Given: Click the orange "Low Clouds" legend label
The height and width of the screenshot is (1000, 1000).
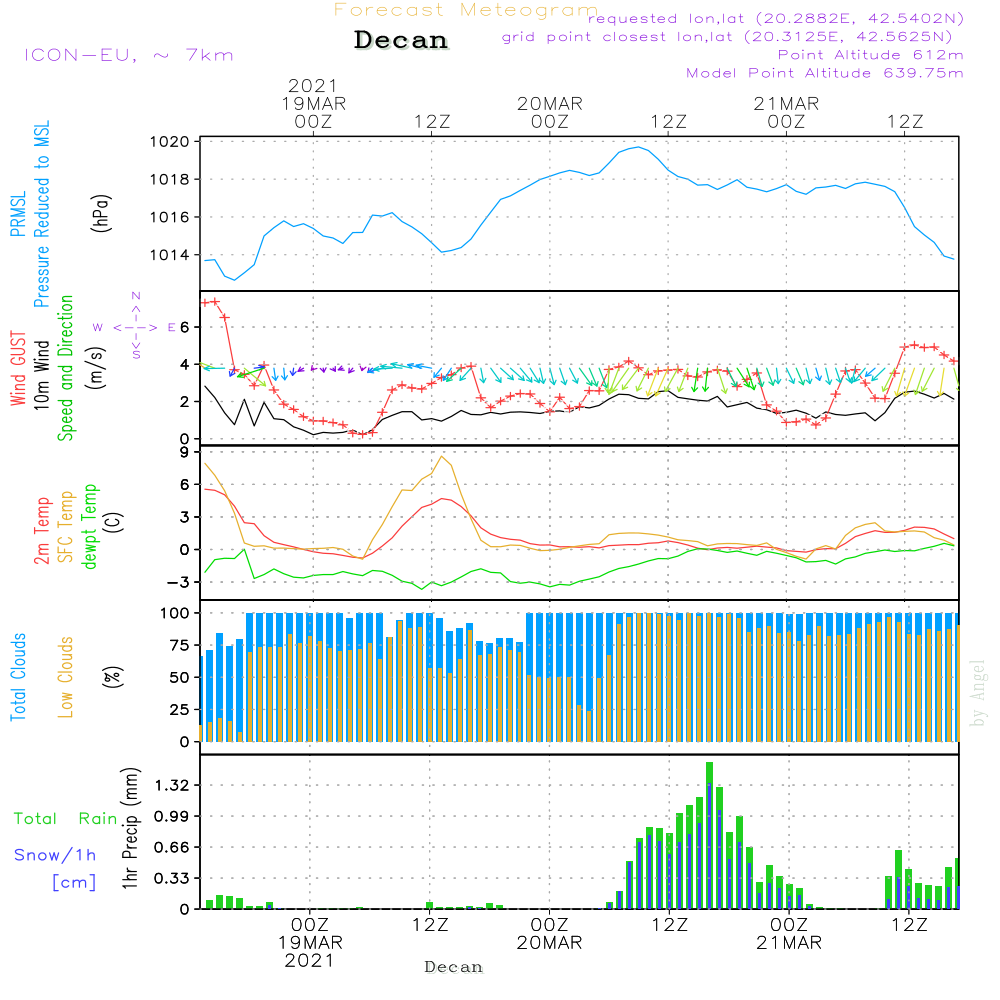Looking at the screenshot, I should 66,677.
